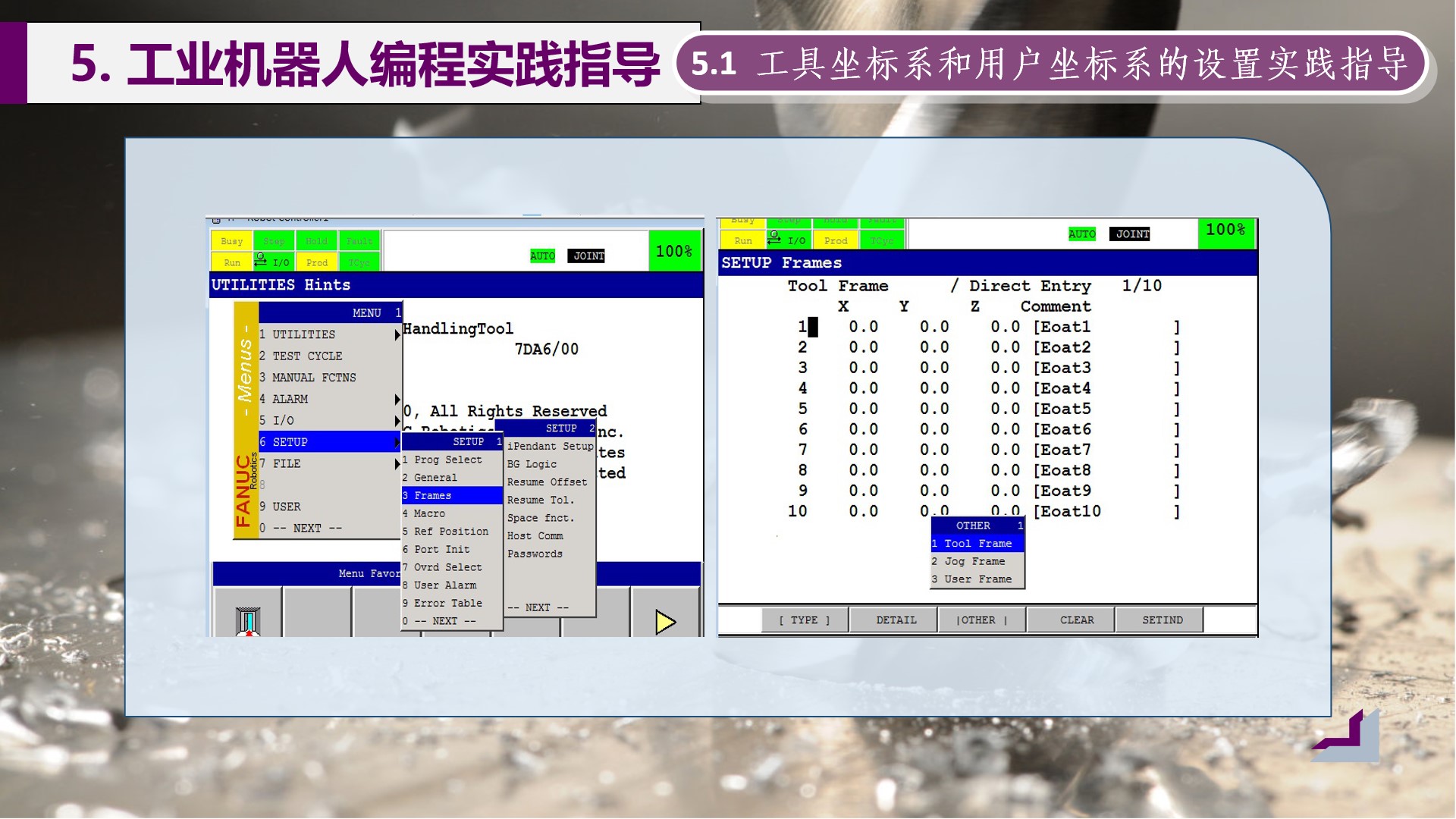
Task: Click the Busy status indicator on the left pendant
Action: click(x=231, y=241)
